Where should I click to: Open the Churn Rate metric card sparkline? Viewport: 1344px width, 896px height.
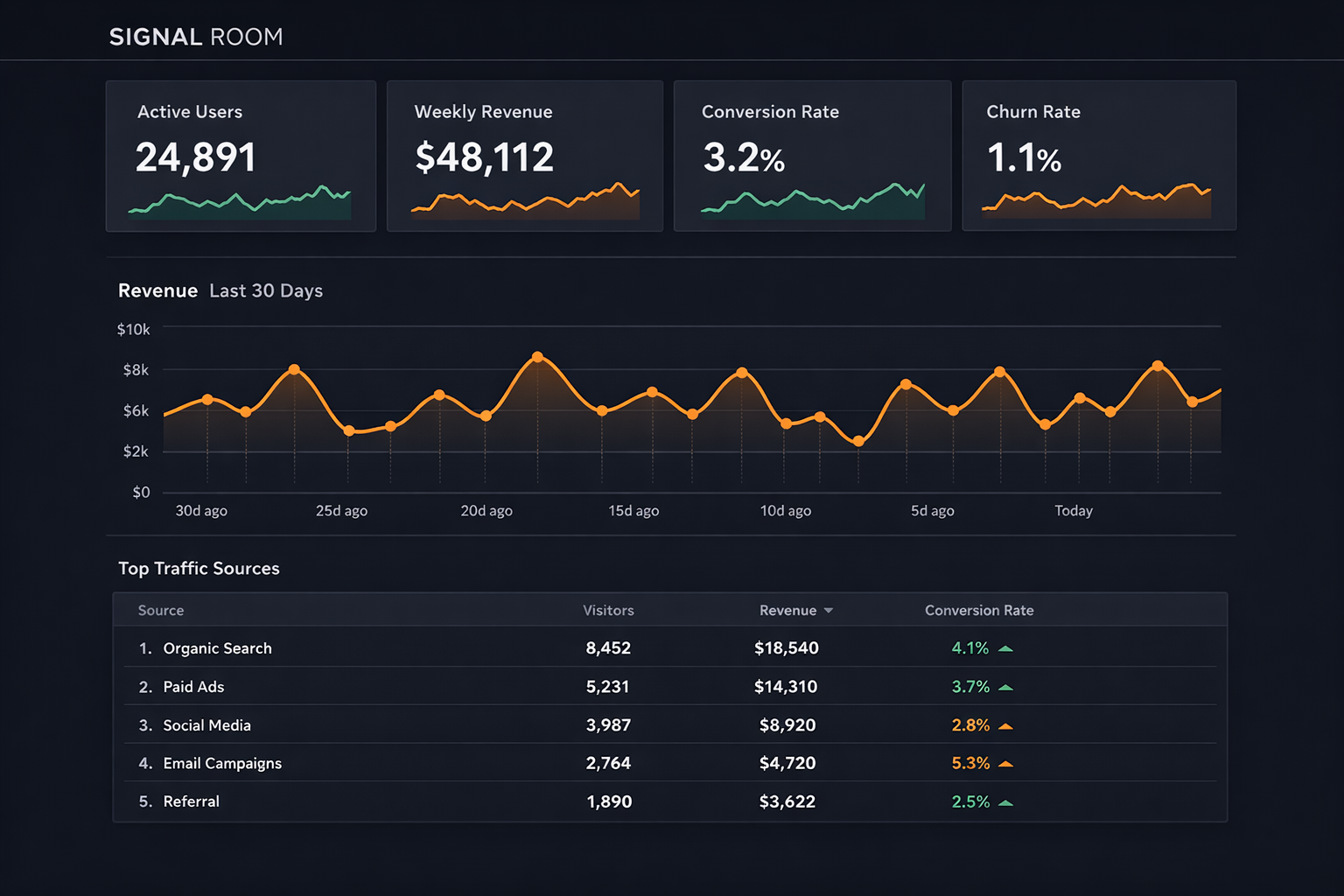(1096, 201)
